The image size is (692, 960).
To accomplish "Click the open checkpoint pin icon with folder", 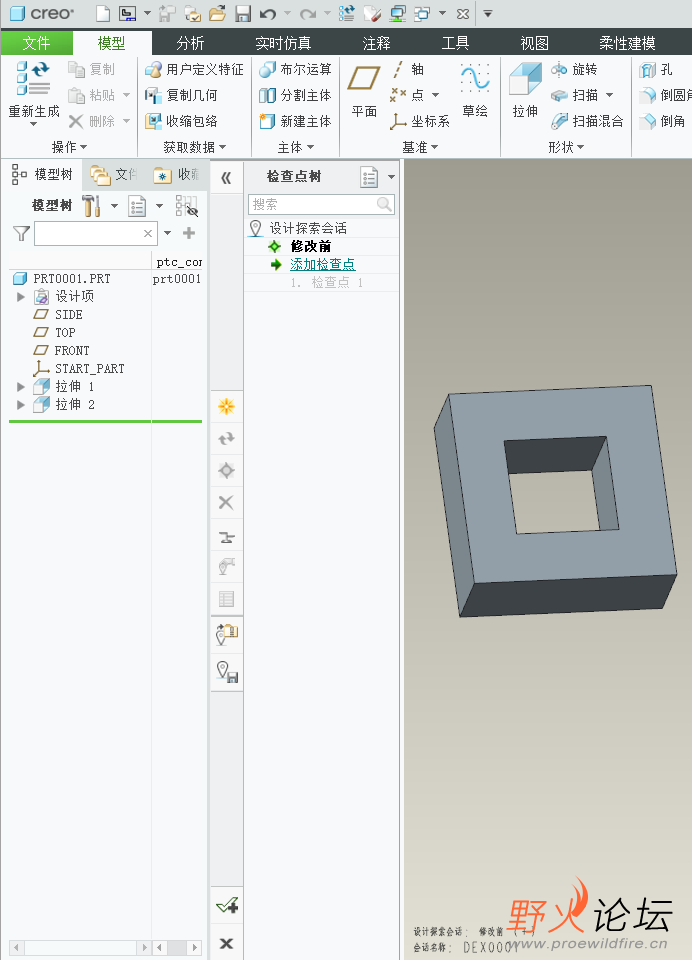I will pyautogui.click(x=227, y=634).
